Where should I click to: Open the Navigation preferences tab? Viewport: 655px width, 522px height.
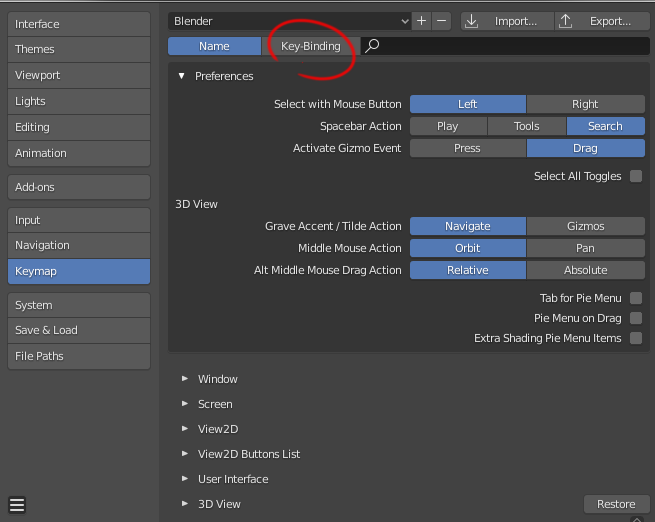[x=79, y=245]
